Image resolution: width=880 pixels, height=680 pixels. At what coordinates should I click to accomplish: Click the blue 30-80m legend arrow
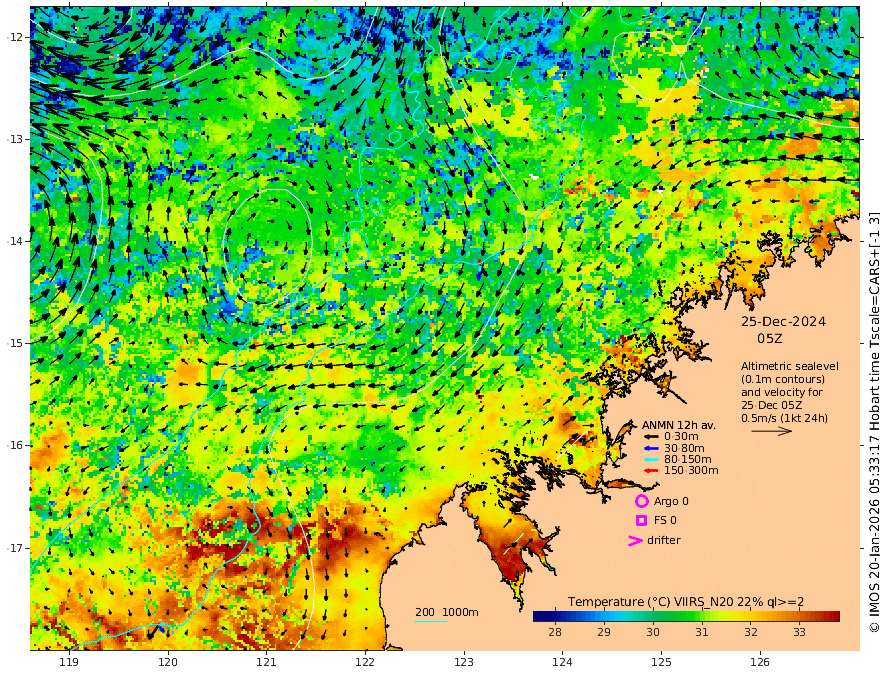tap(651, 448)
